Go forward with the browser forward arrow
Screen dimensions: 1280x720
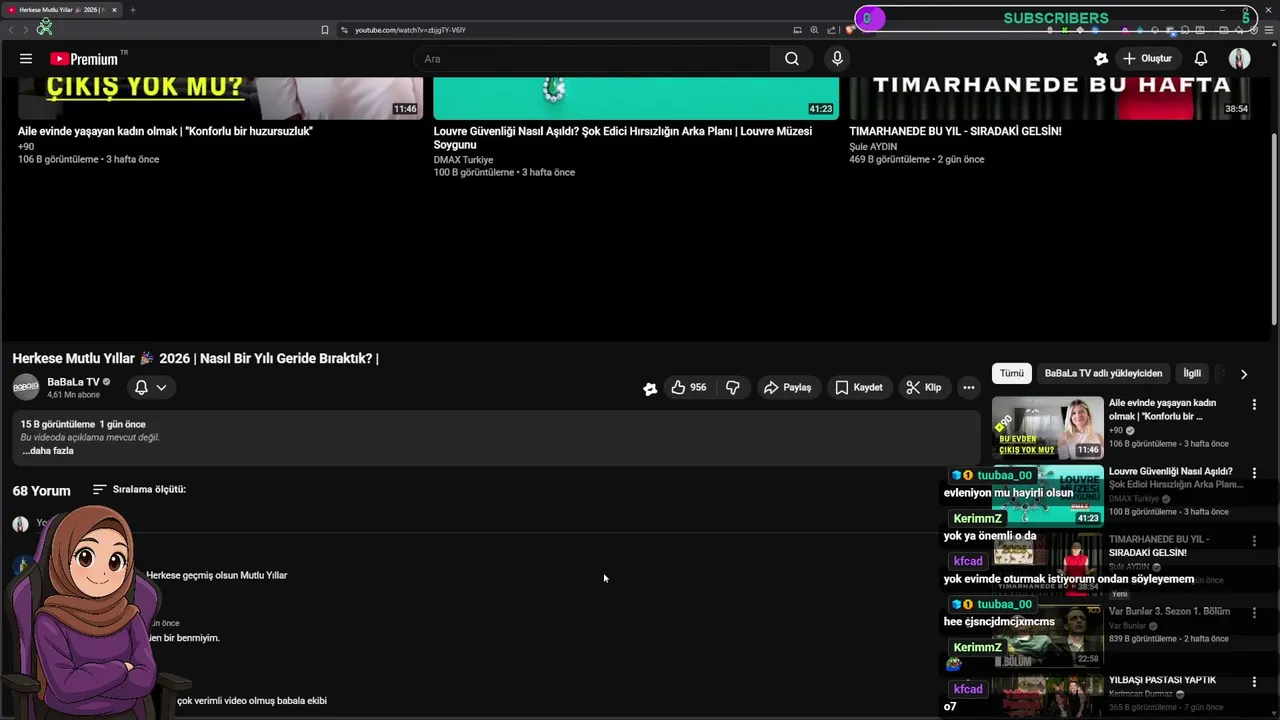[25, 30]
